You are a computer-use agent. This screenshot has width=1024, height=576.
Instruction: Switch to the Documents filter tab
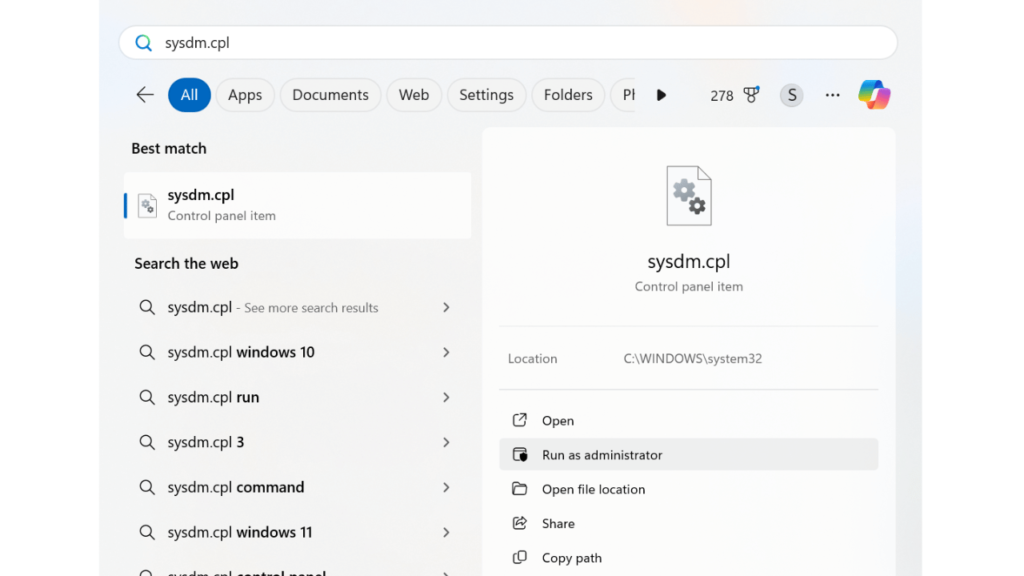[330, 95]
